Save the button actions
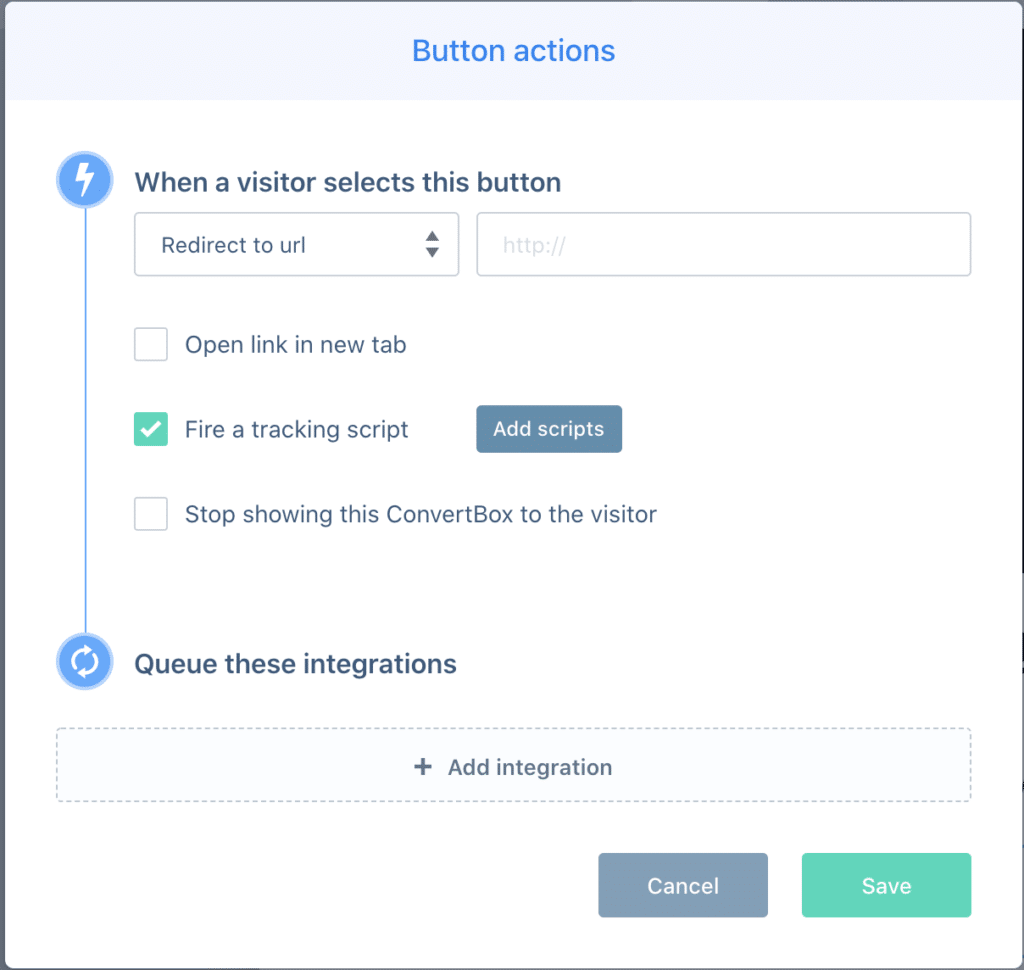The width and height of the screenshot is (1024, 970). click(x=886, y=885)
